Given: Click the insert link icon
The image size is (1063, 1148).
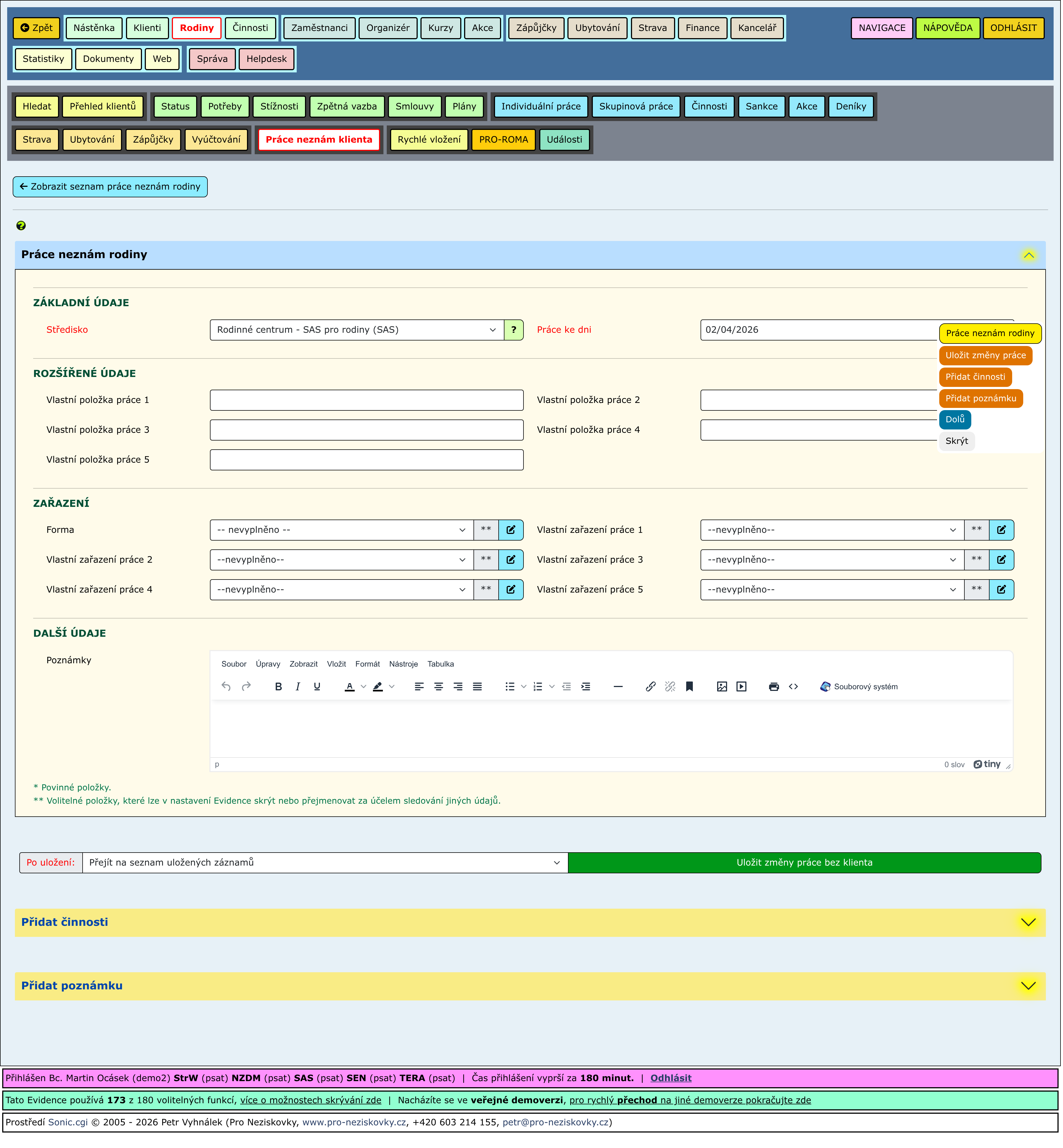Looking at the screenshot, I should (651, 686).
